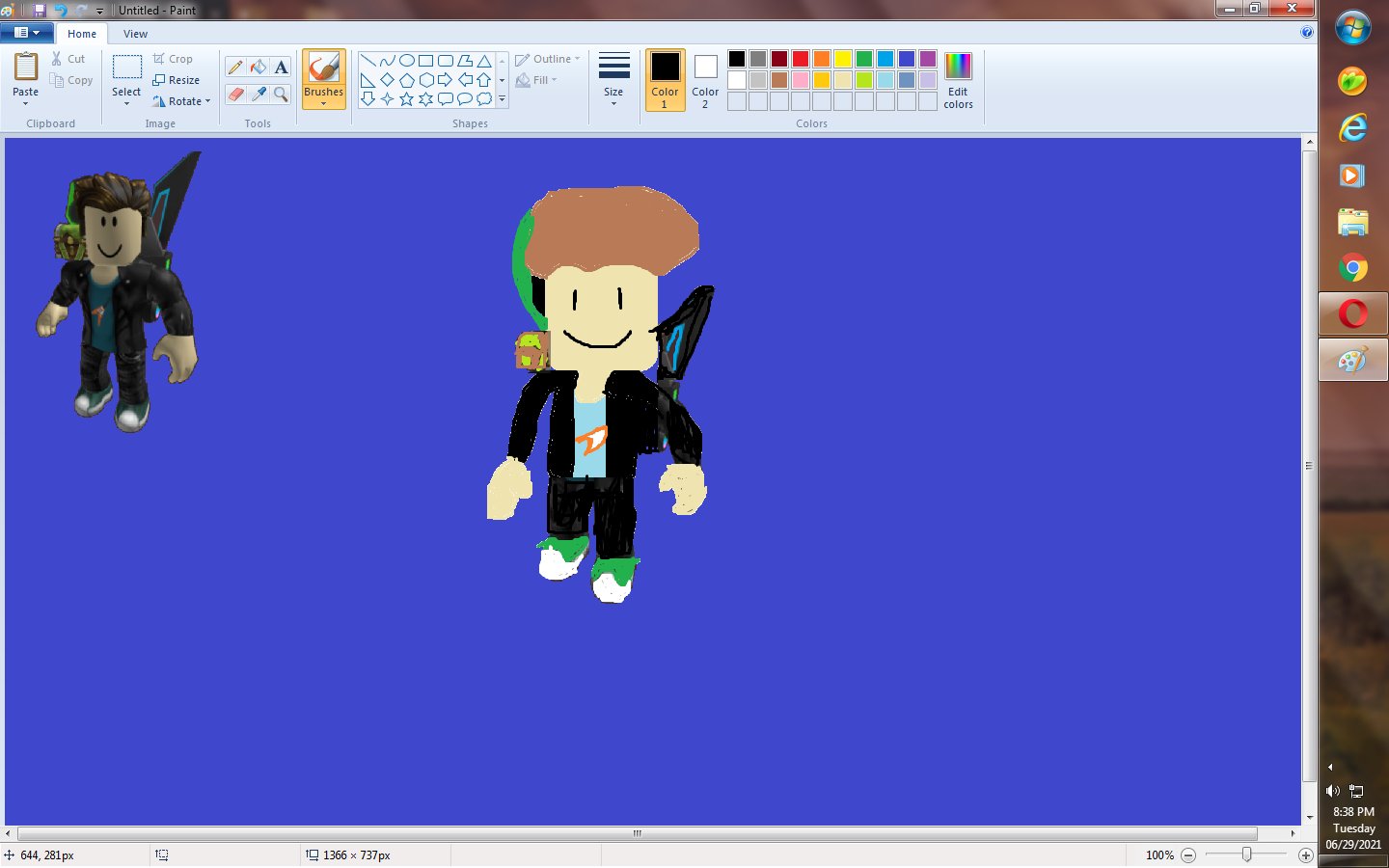Screen dimensions: 1389x868
Task: Pick the Down arrow shape
Action: pos(368,98)
